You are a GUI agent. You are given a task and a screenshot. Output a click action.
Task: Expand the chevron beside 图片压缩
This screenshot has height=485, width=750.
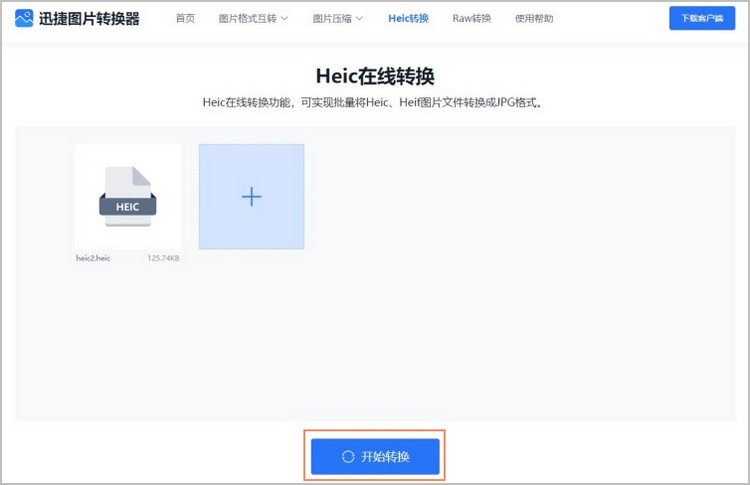pyautogui.click(x=360, y=18)
